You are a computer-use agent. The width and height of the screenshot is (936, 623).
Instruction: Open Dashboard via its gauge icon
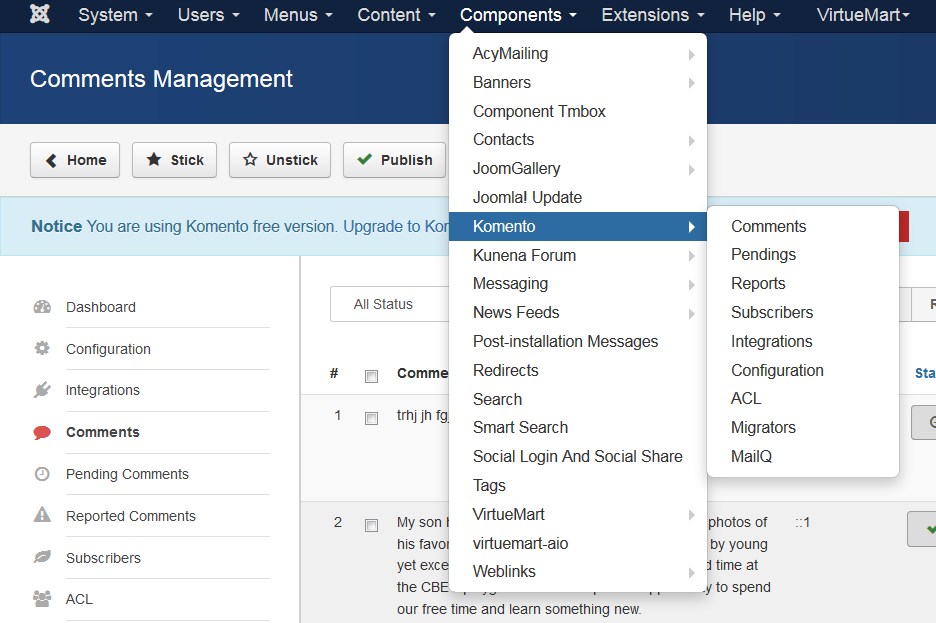[42, 307]
